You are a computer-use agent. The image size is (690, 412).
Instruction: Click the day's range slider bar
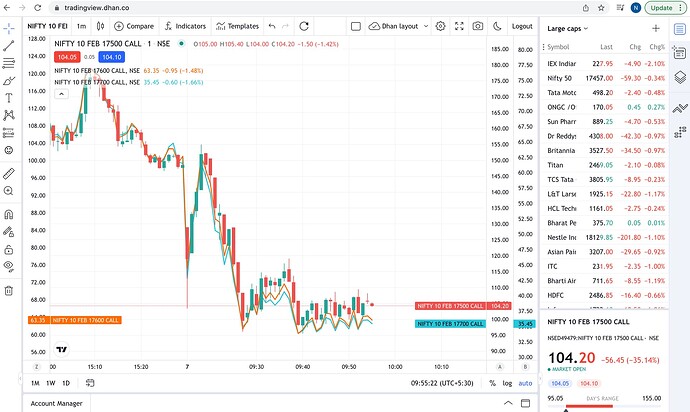pos(604,406)
